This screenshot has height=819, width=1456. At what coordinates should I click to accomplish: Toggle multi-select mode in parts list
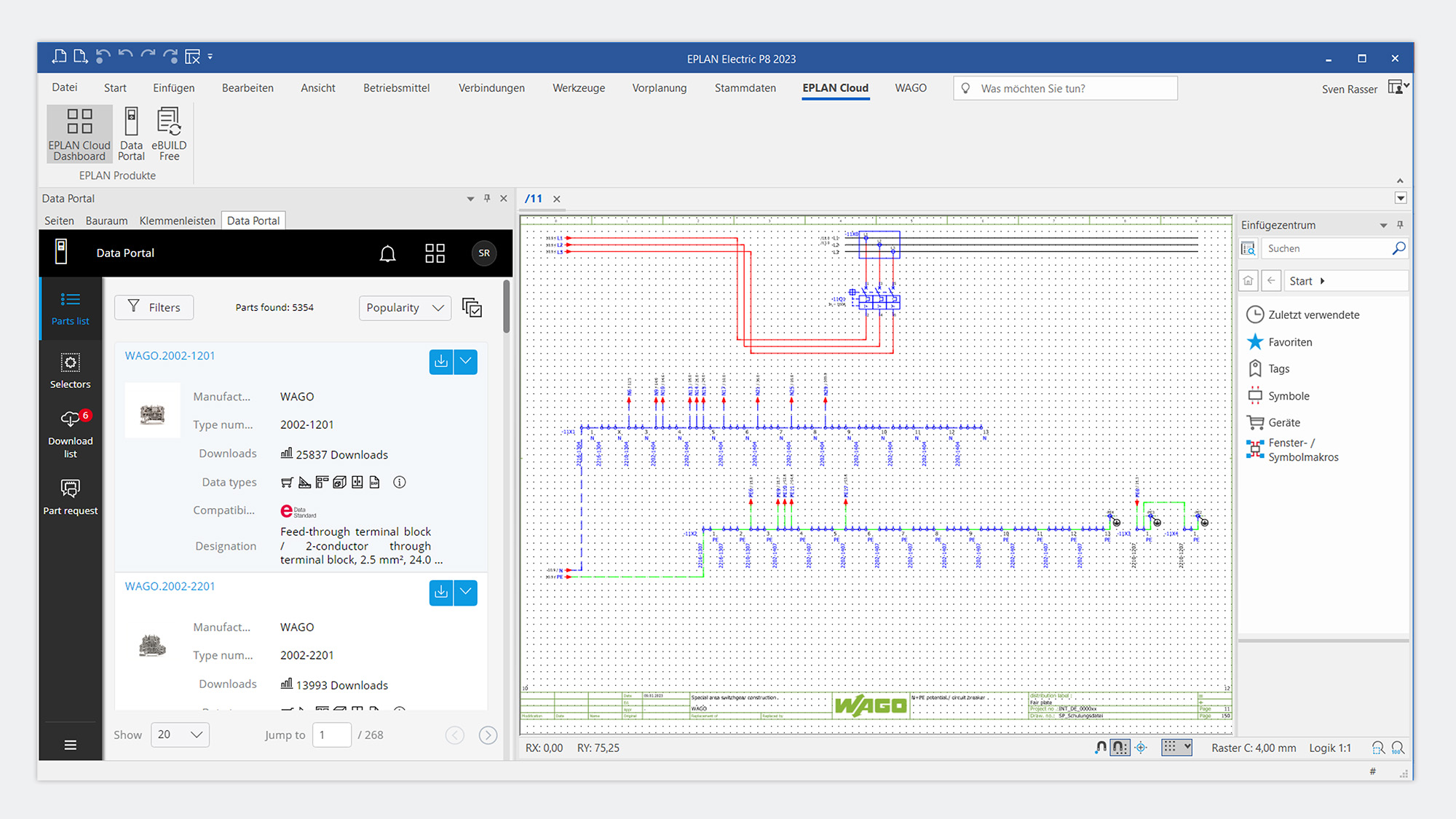coord(472,307)
